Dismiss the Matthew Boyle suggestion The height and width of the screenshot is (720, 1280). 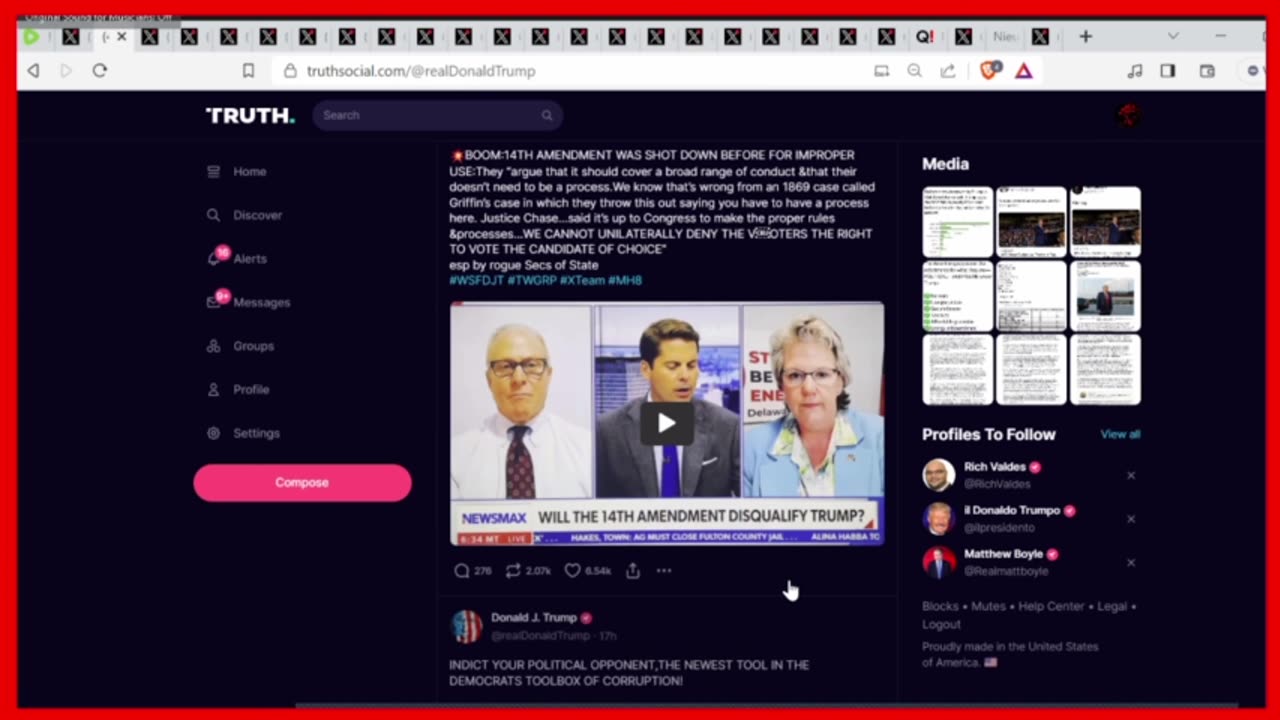coord(1131,563)
